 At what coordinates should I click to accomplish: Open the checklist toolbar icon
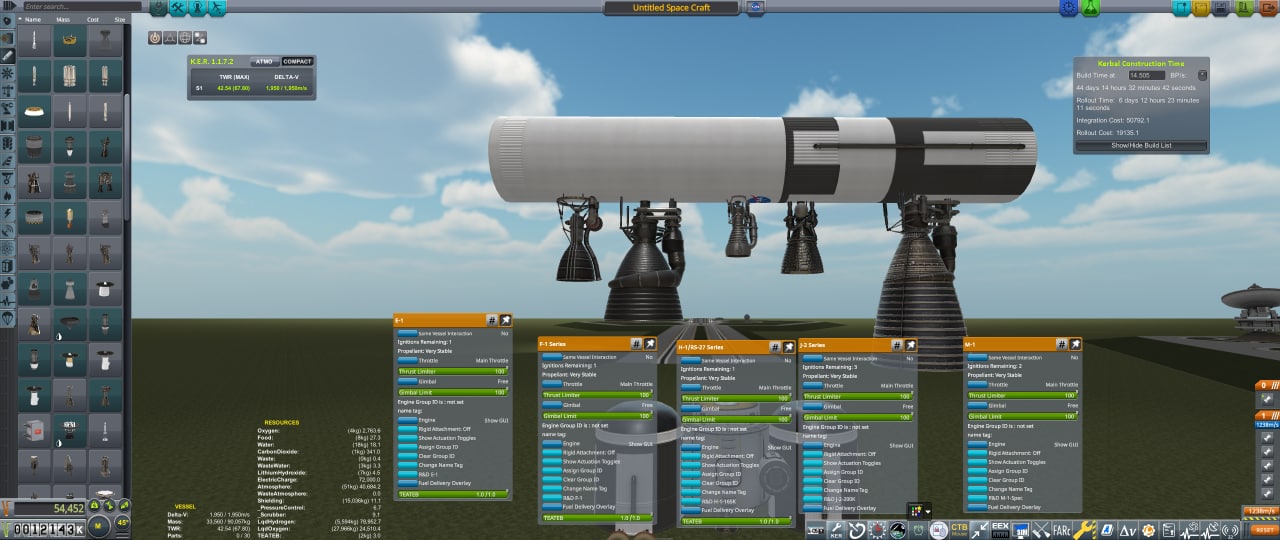(x=1169, y=531)
